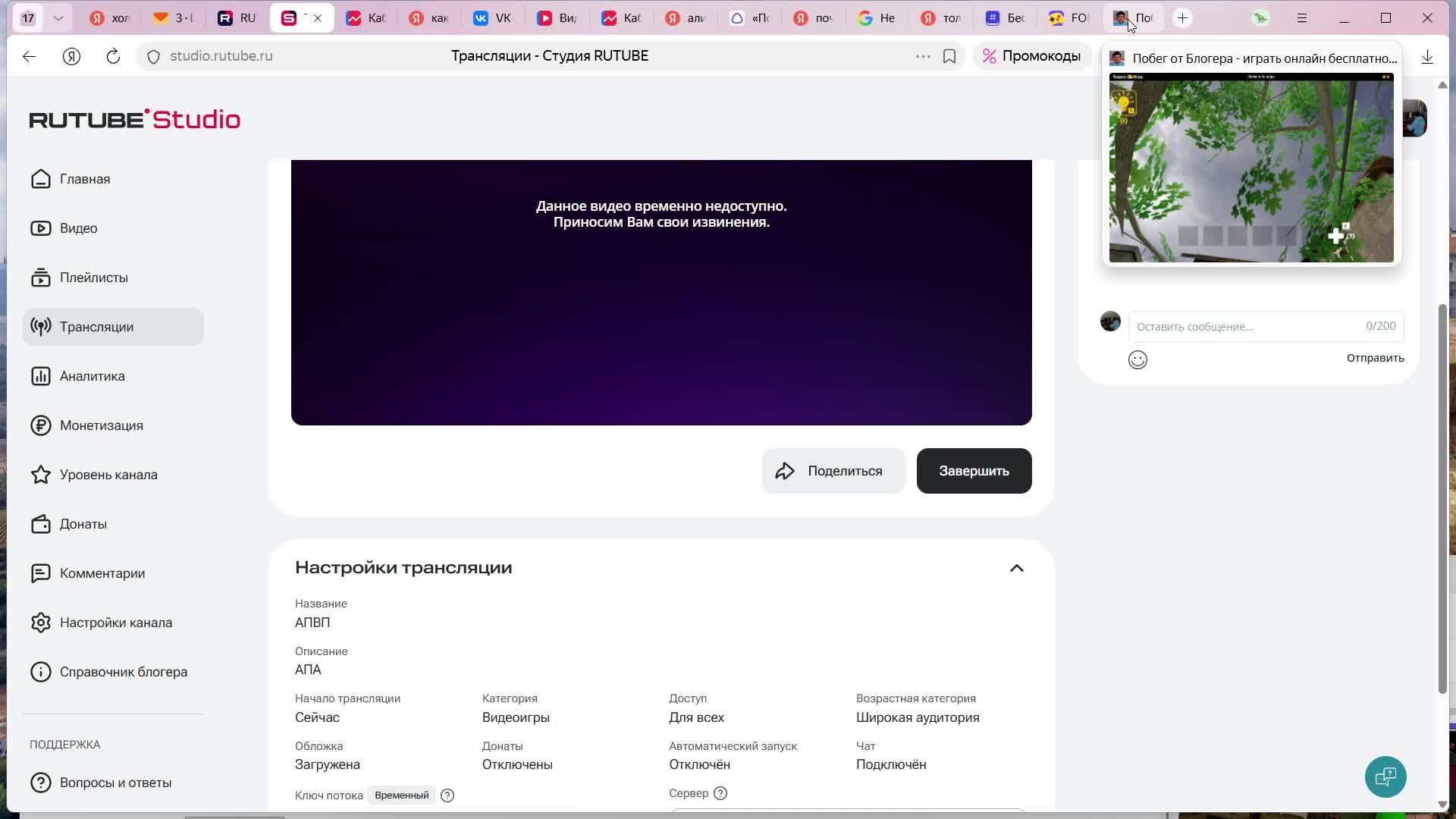Screen dimensions: 1456x819
Task: Open browser hamburger menu
Action: [x=1302, y=18]
